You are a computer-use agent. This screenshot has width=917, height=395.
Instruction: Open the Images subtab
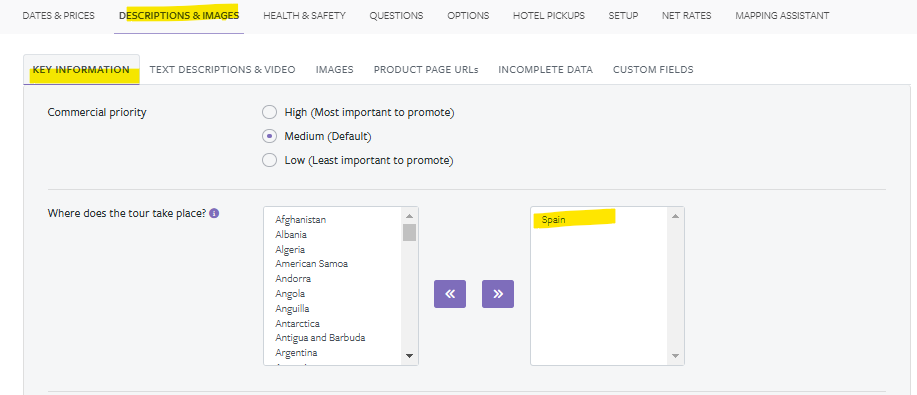[335, 70]
